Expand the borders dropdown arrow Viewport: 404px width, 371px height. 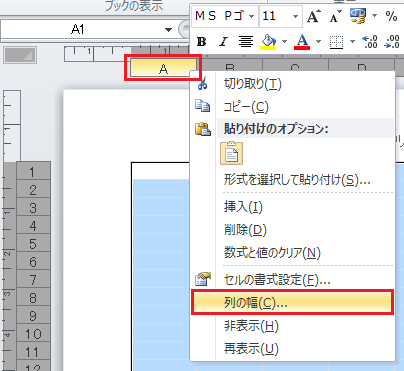click(352, 42)
